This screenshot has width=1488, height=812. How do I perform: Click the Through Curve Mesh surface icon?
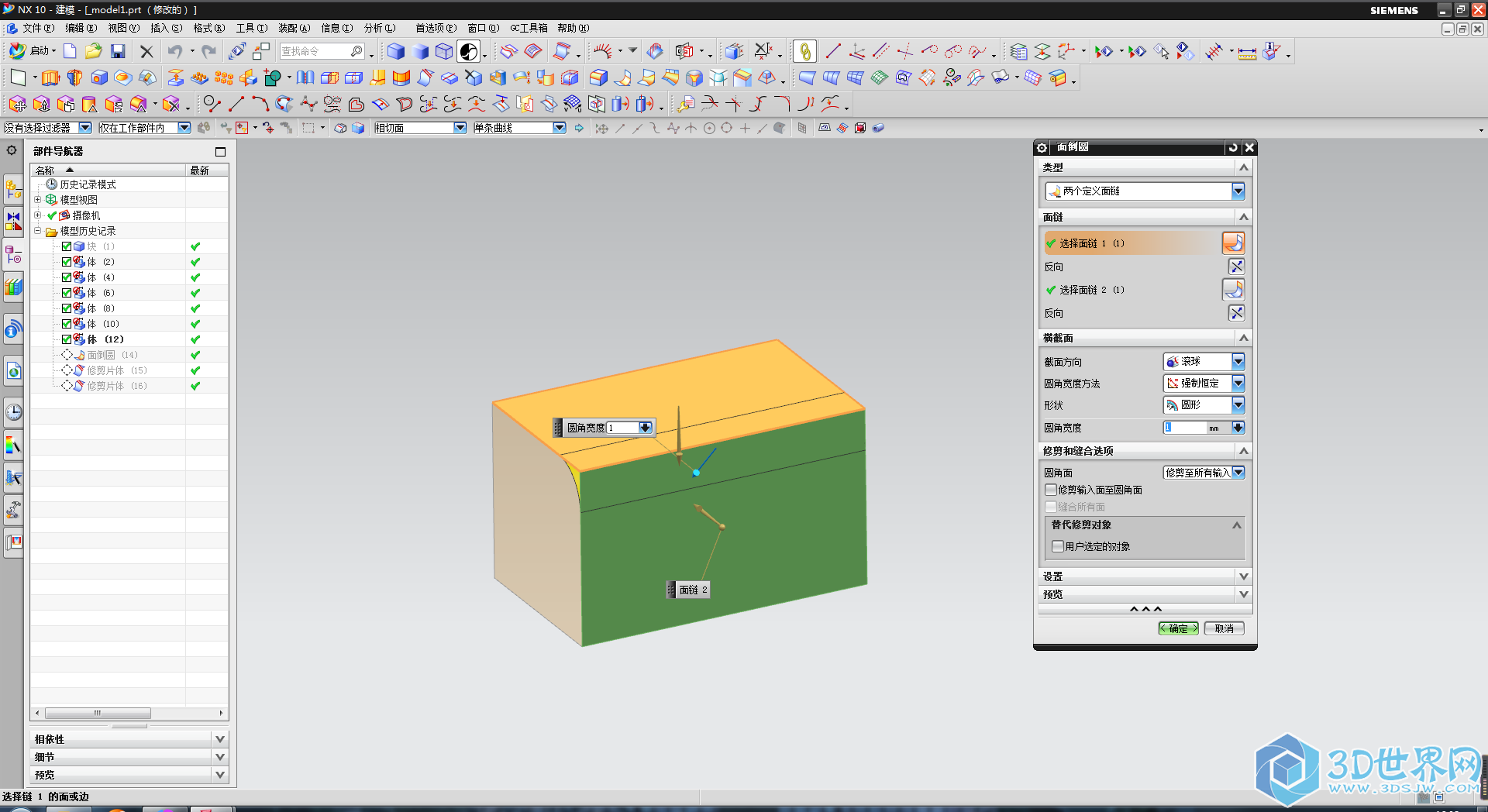point(855,77)
